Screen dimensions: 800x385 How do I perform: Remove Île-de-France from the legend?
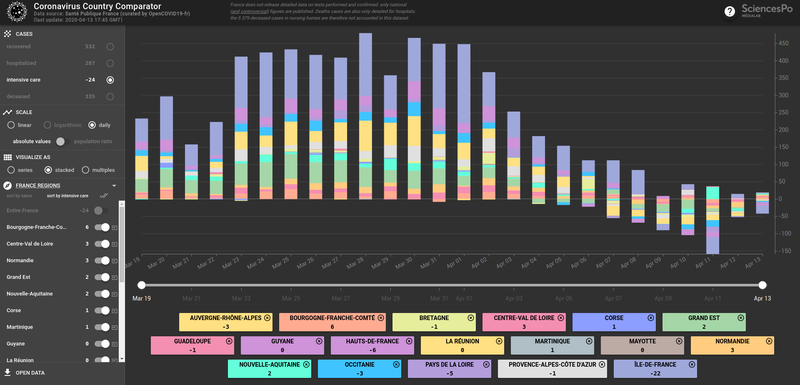click(x=690, y=365)
